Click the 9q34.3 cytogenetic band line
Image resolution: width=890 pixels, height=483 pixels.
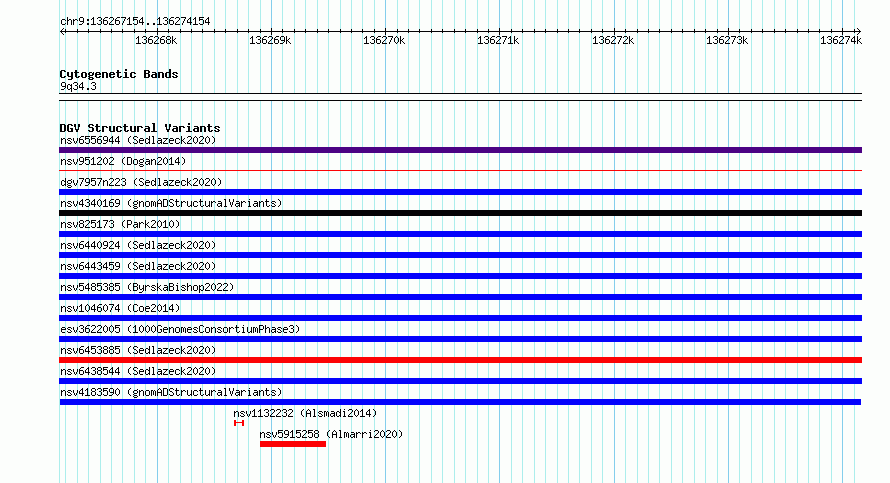460,97
